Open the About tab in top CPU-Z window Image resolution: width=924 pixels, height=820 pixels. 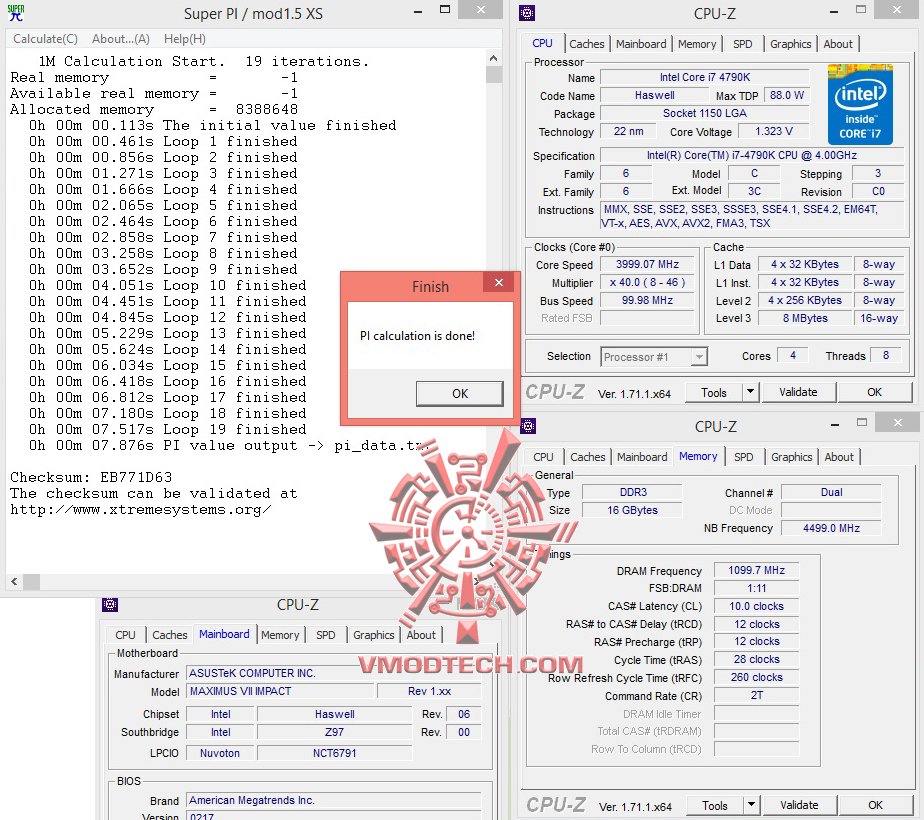click(x=838, y=44)
